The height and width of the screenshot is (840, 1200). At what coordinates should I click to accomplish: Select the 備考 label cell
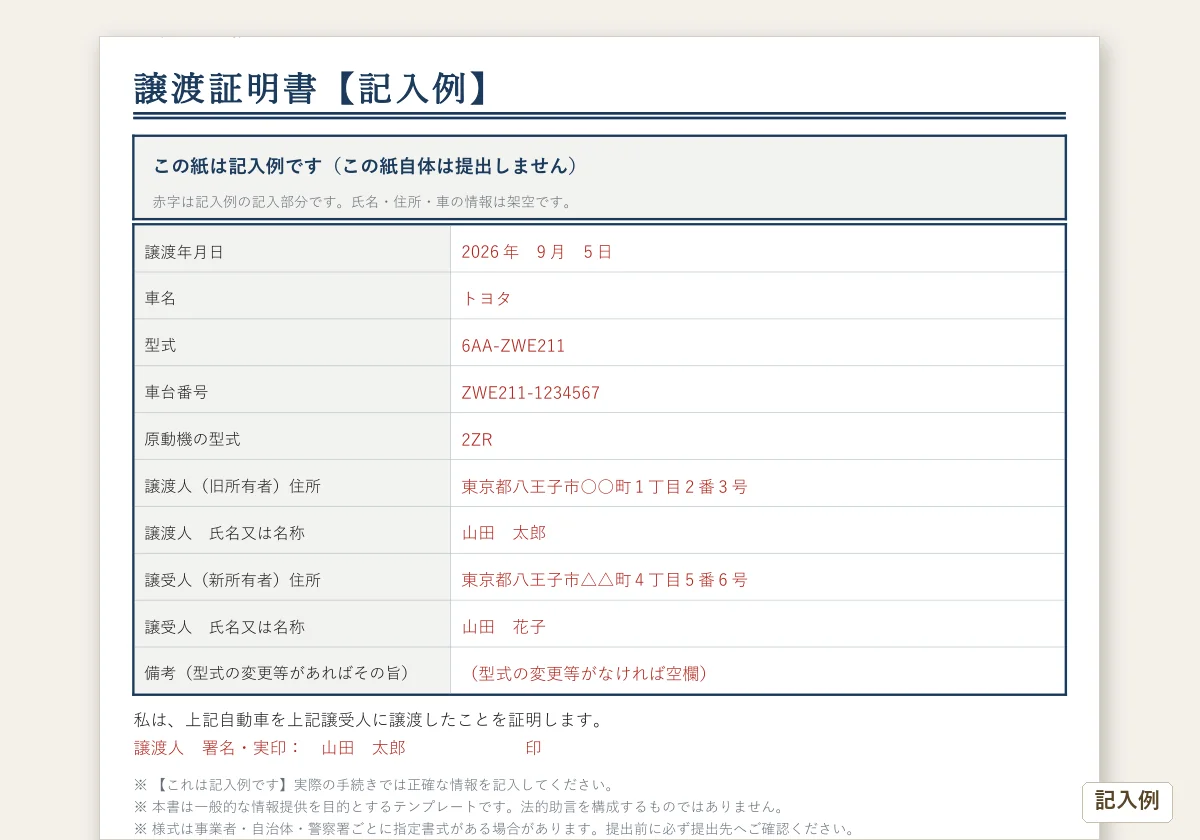(x=292, y=672)
